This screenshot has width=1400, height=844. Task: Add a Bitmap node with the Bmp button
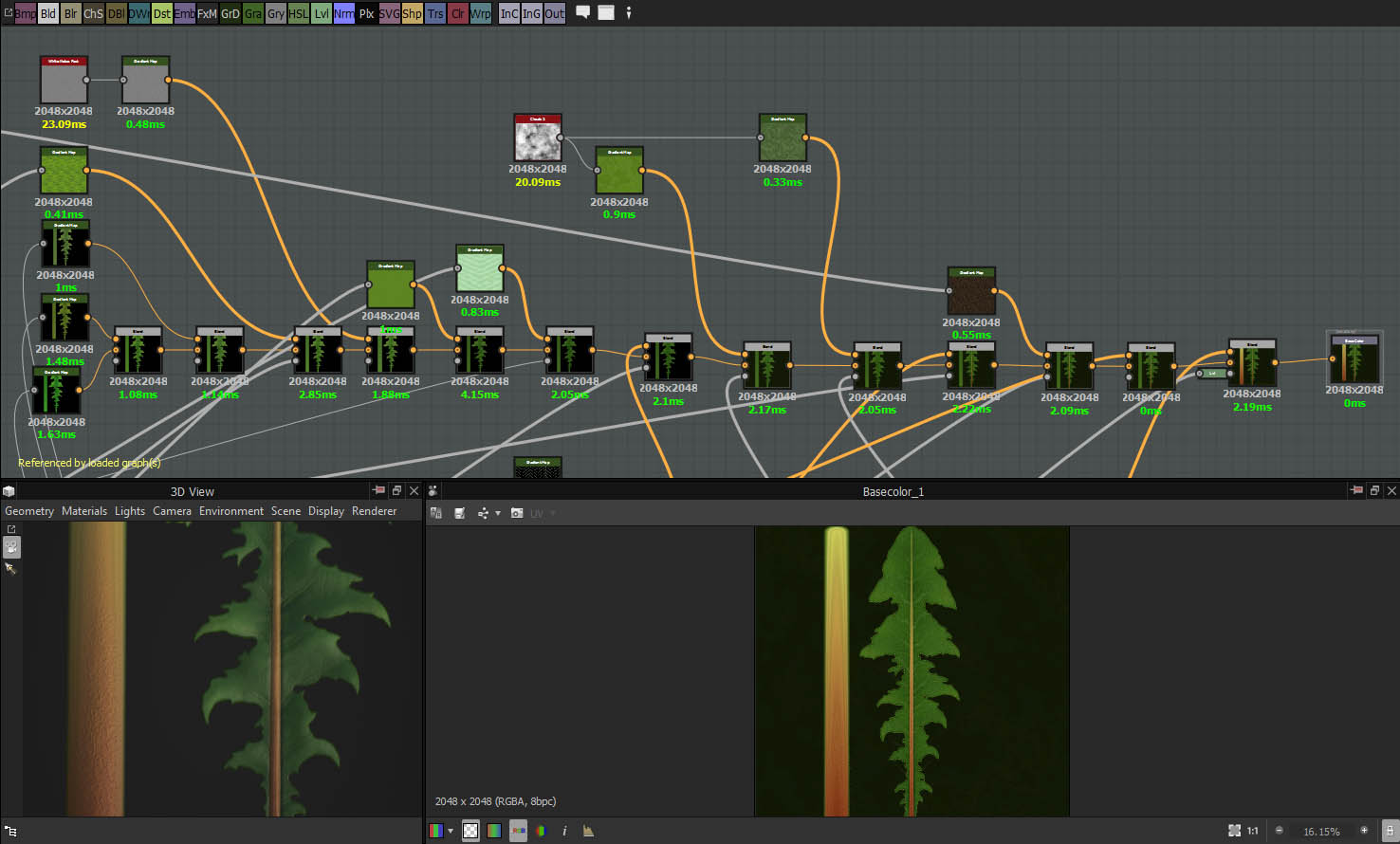26,13
